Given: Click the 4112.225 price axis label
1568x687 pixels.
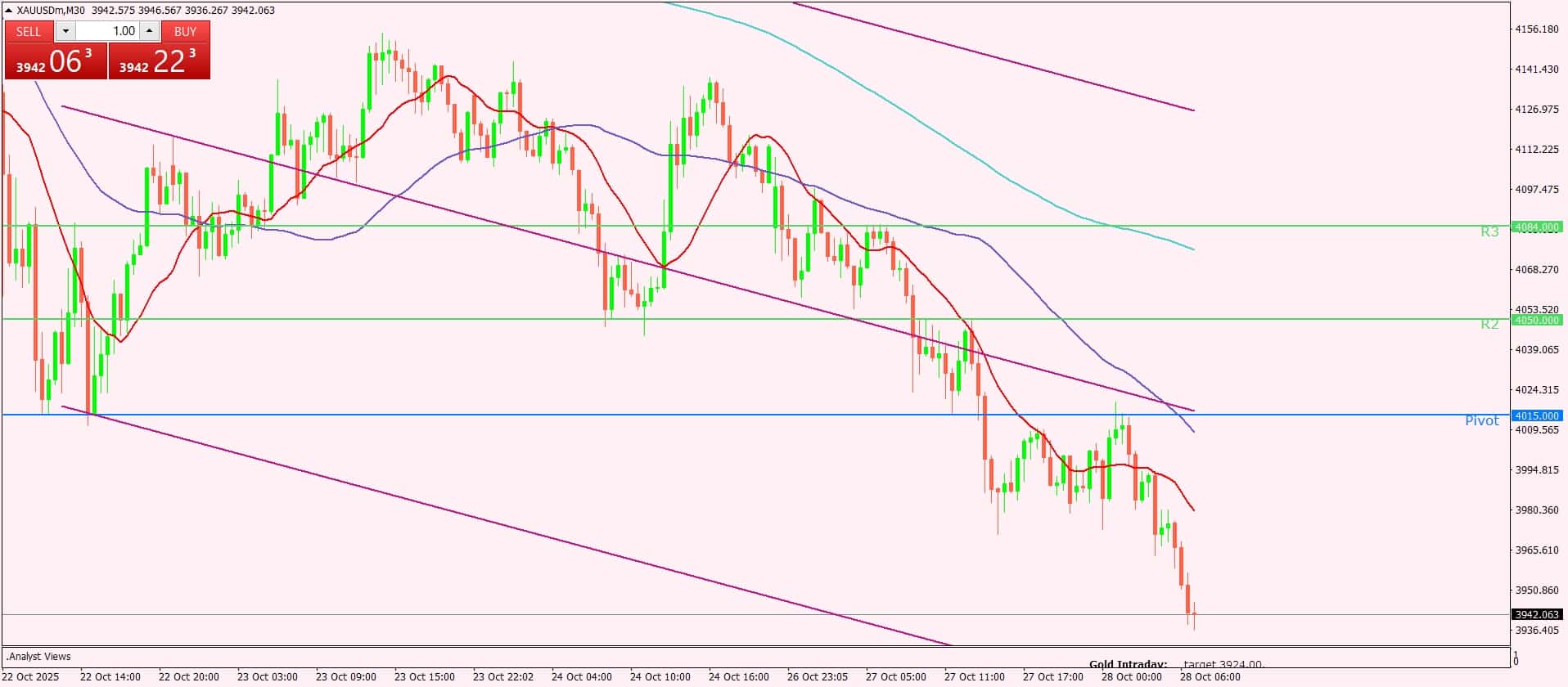Looking at the screenshot, I should (x=1537, y=150).
